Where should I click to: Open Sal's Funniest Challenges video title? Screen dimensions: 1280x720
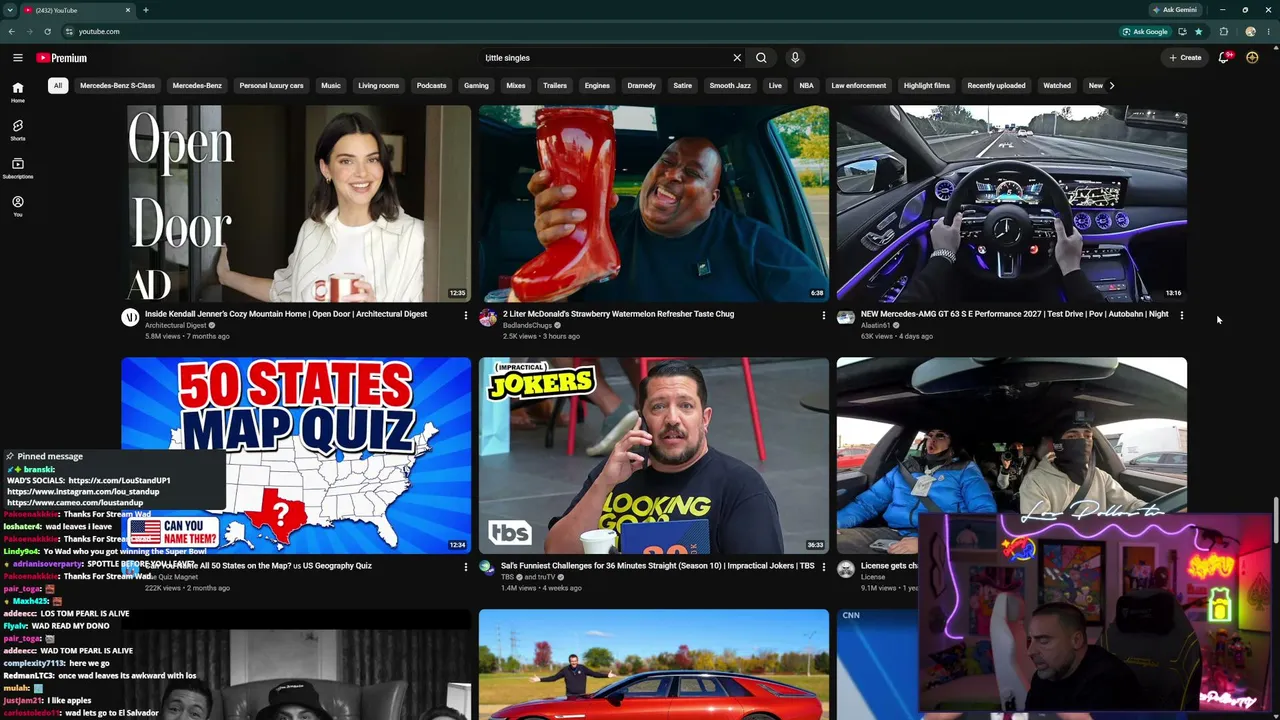click(x=657, y=566)
